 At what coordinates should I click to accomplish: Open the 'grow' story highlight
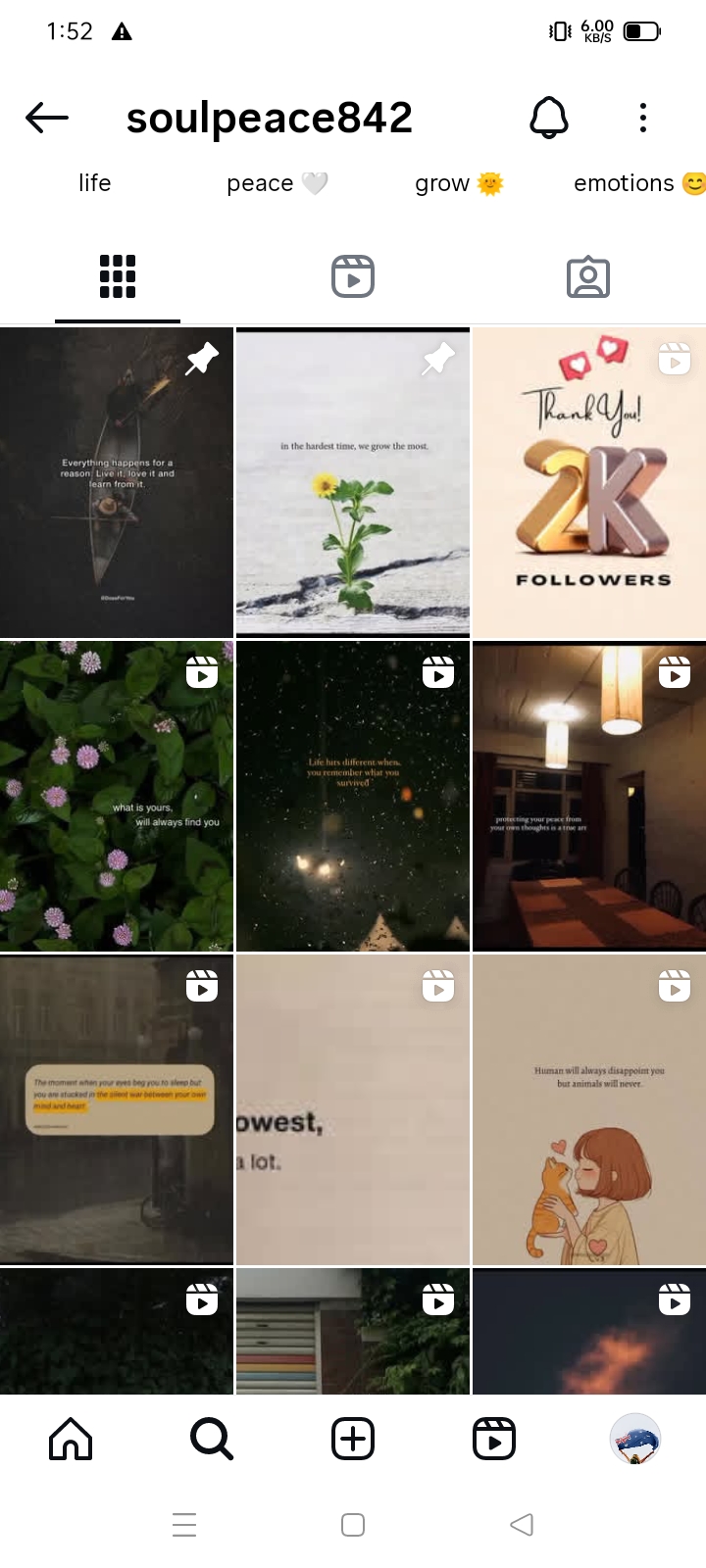459,183
